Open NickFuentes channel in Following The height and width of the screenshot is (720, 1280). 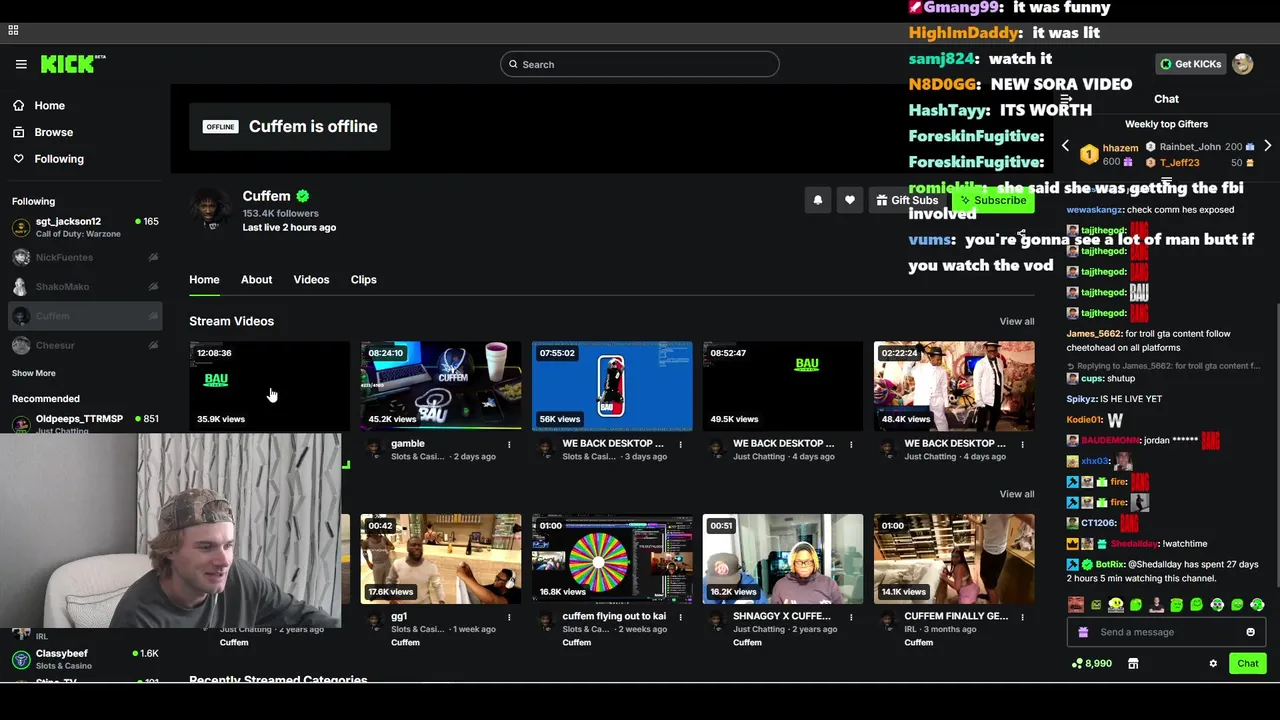85,257
